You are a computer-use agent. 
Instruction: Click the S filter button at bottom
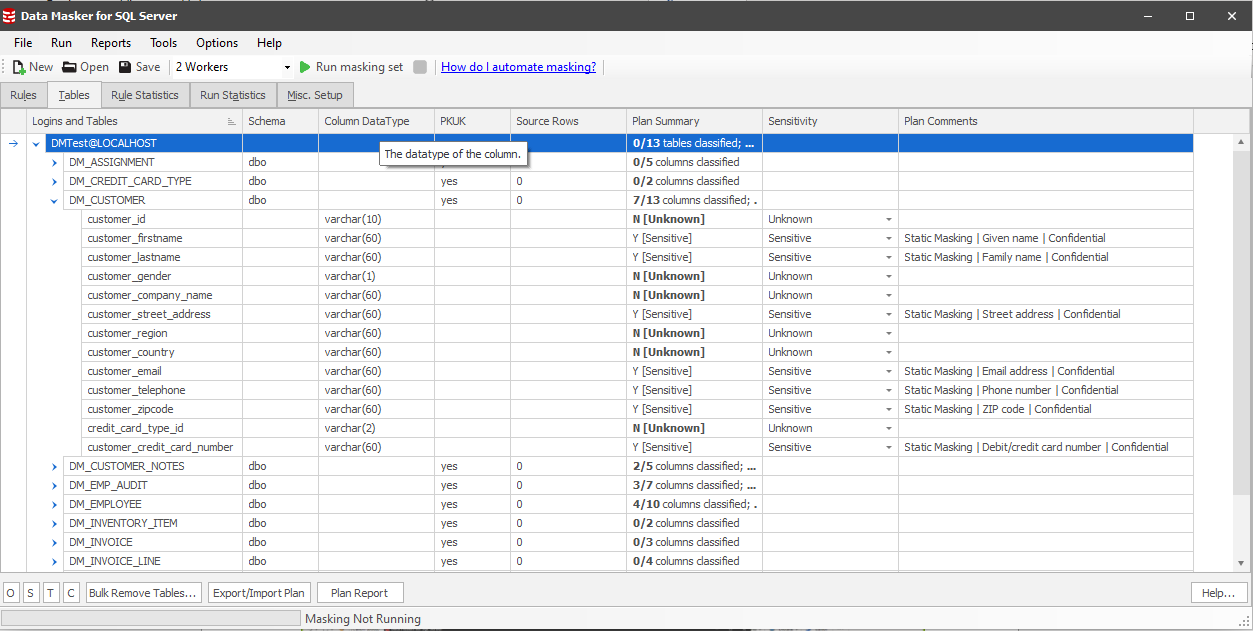tap(31, 593)
